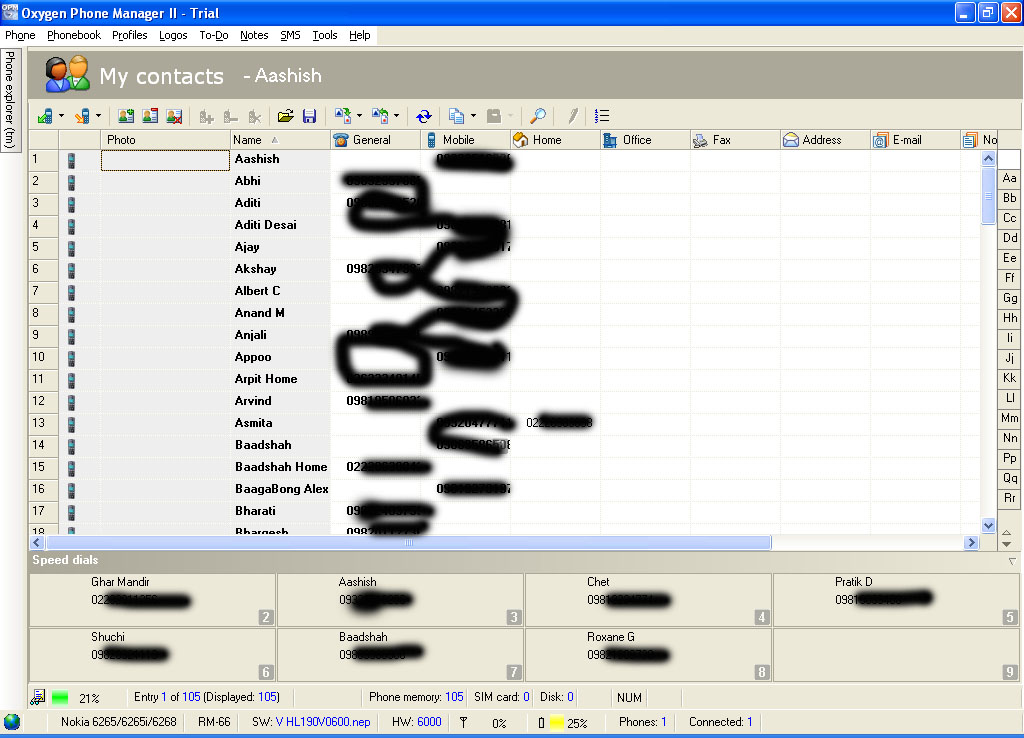Open the read-from-phone dropdown arrow
Screen dimensions: 1024x738
pos(61,116)
